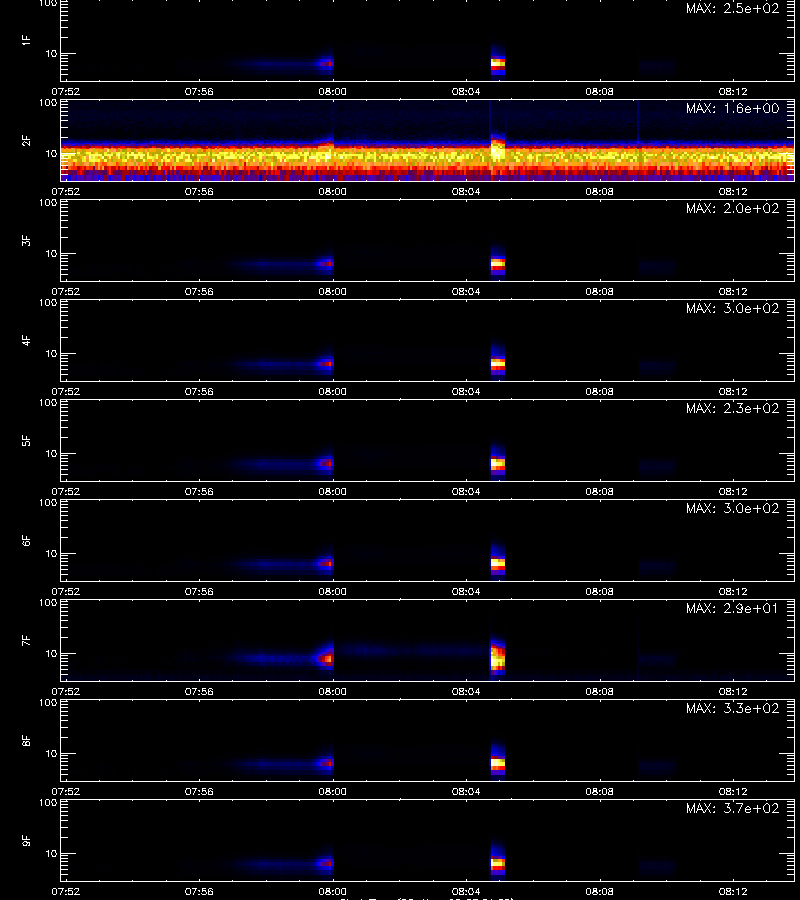
Task: Click the 08:04 burst in the 2F spectrogram
Action: [498, 151]
